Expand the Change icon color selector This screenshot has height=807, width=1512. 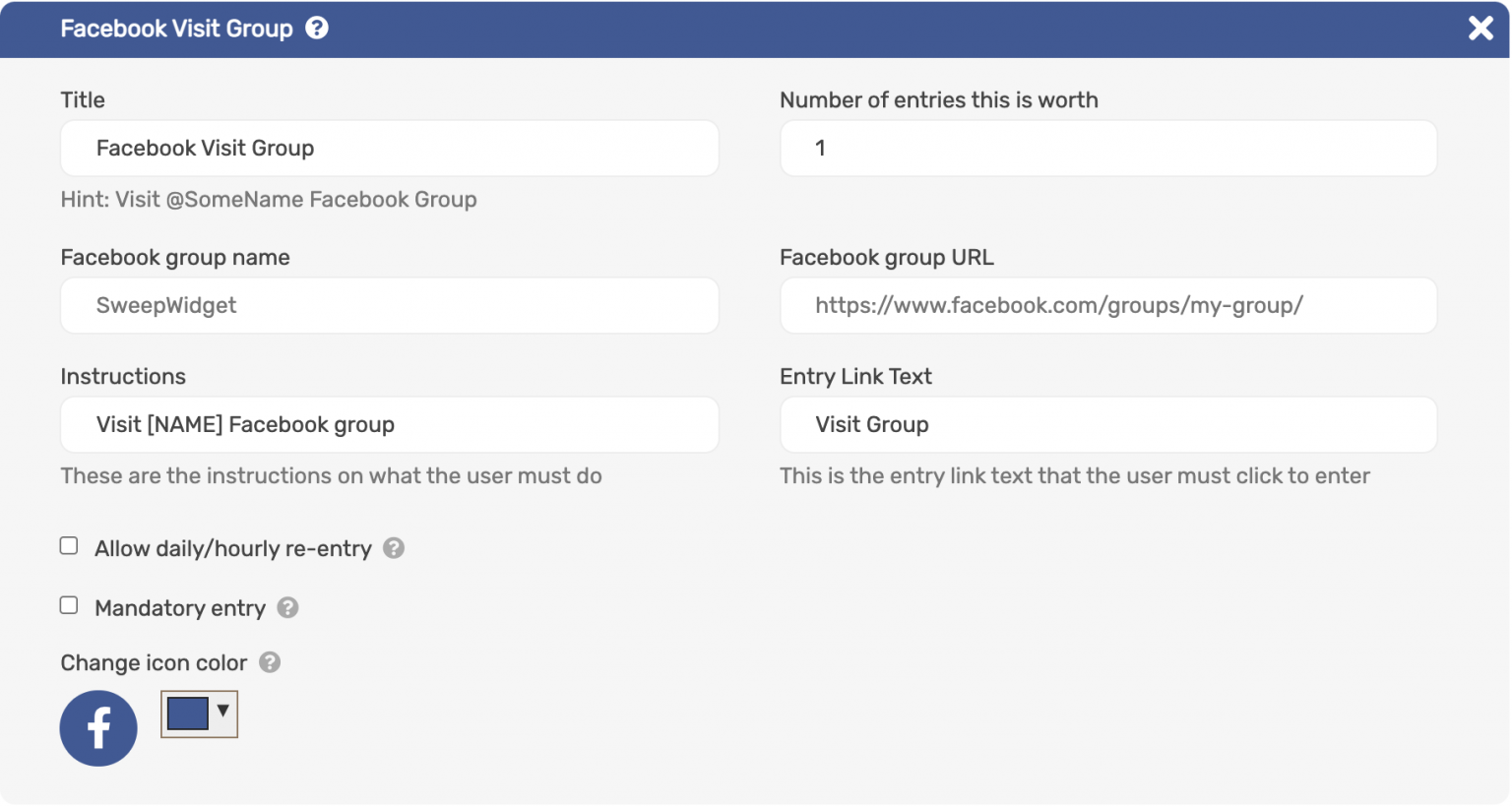[199, 714]
